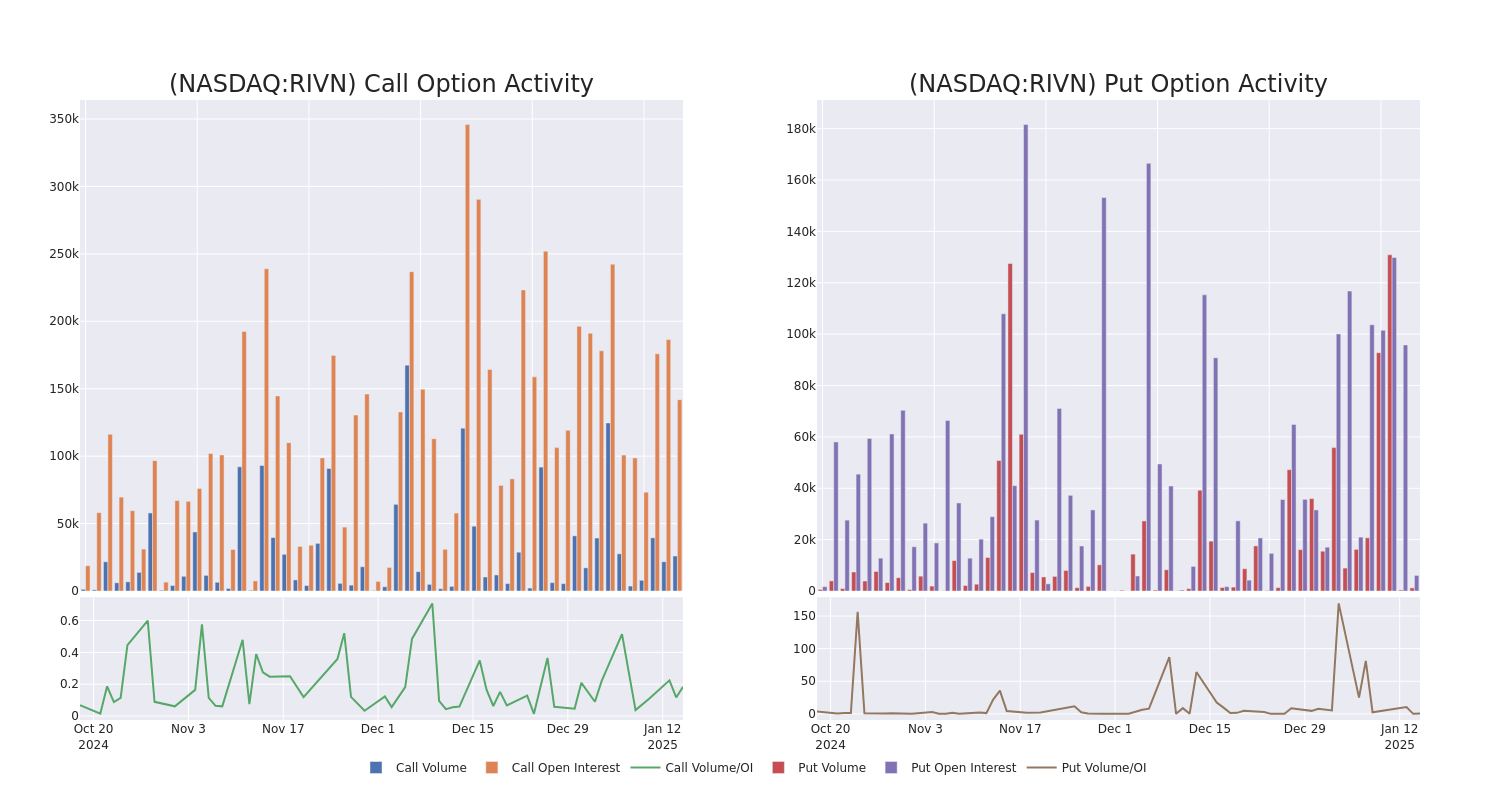Click the 0.6 label on call ratio axis
This screenshot has height=800, width=1500.
point(69,621)
